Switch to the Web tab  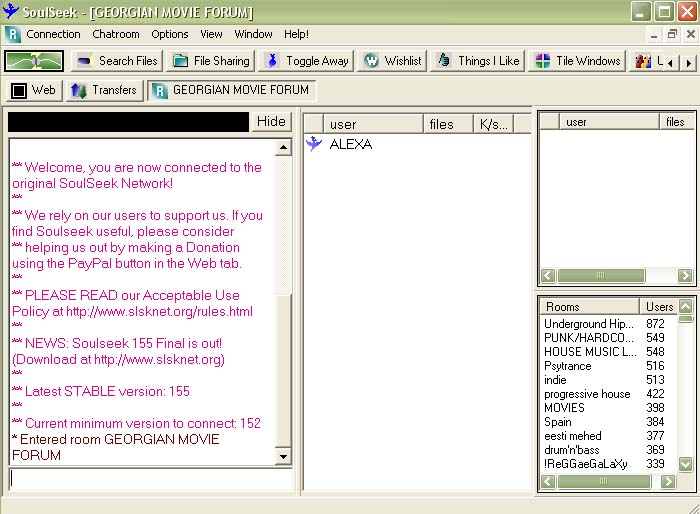tap(34, 91)
